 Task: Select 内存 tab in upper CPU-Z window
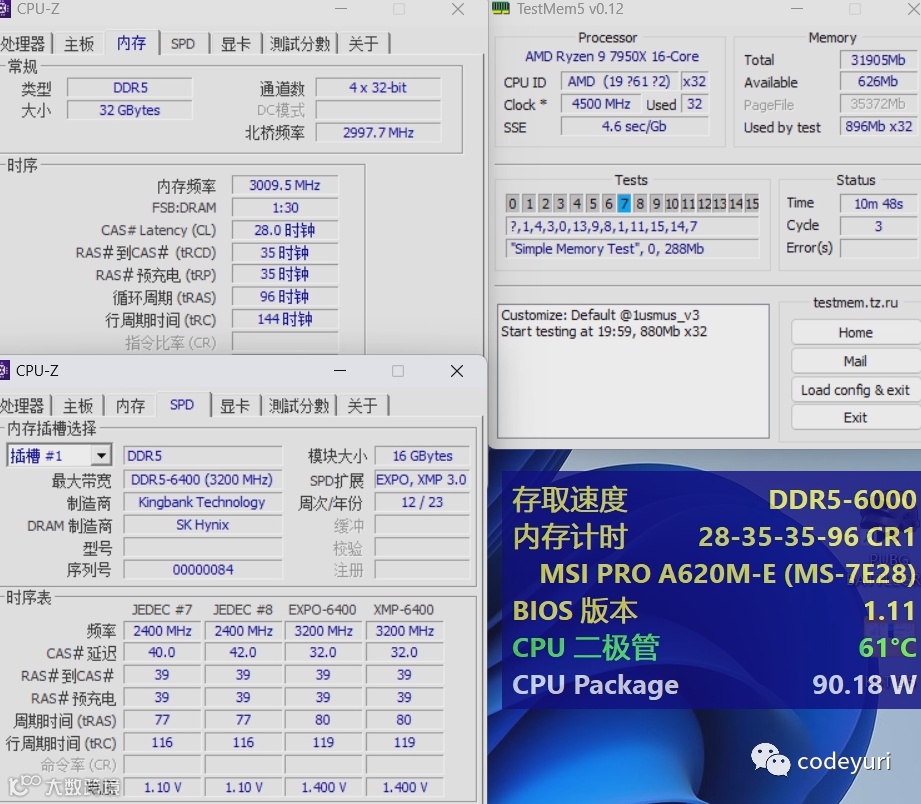(x=131, y=43)
